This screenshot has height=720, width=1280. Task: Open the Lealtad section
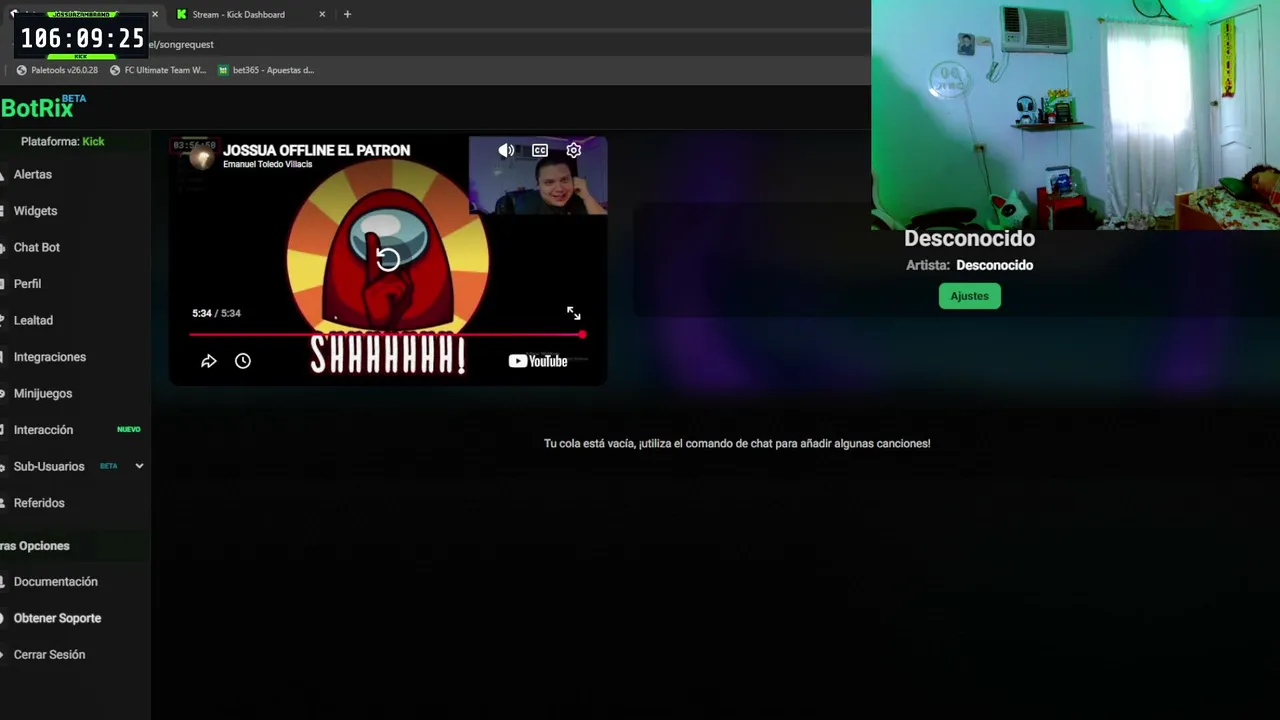tap(33, 320)
